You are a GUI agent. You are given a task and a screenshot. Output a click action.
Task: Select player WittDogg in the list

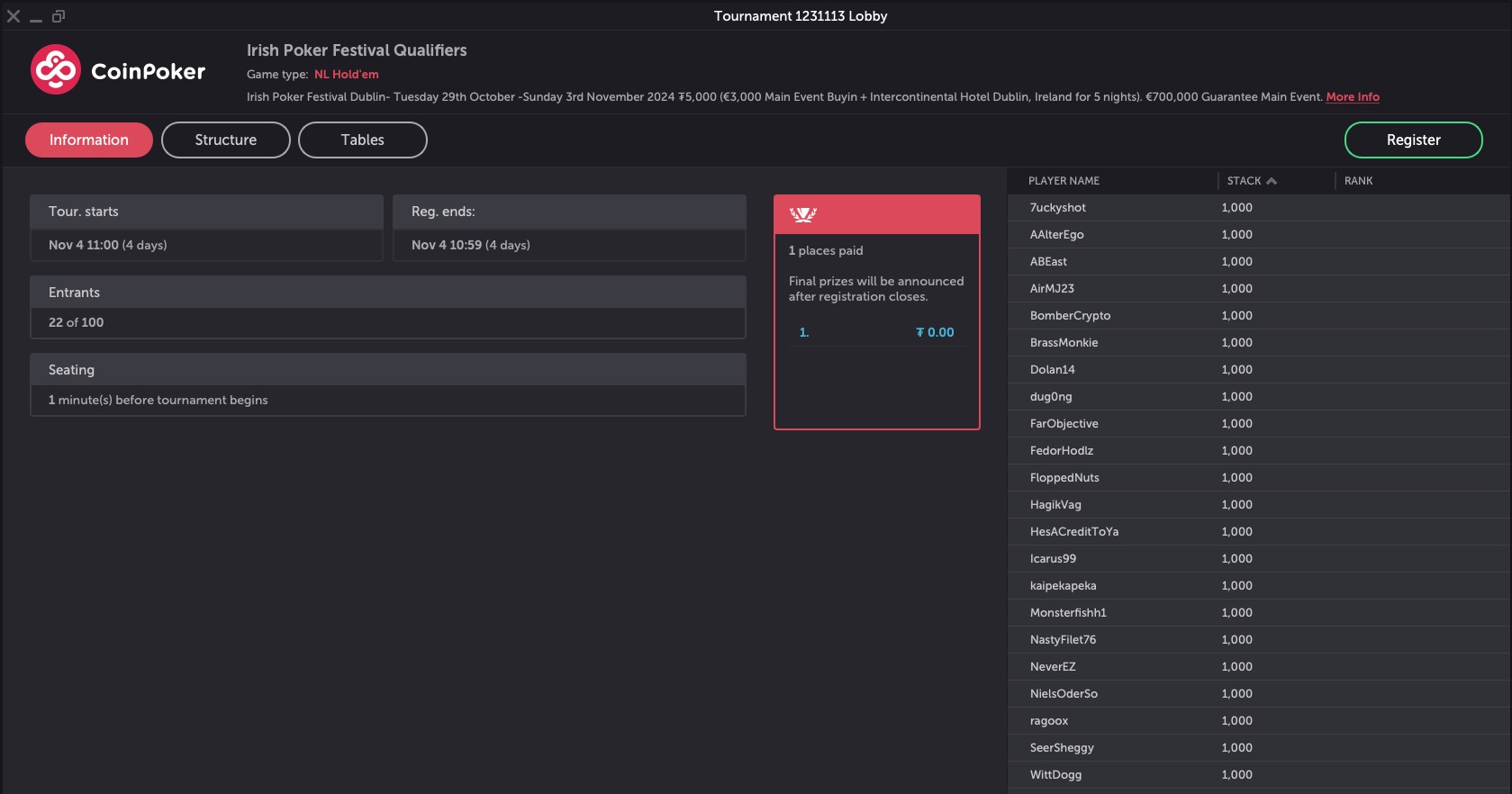[1055, 775]
